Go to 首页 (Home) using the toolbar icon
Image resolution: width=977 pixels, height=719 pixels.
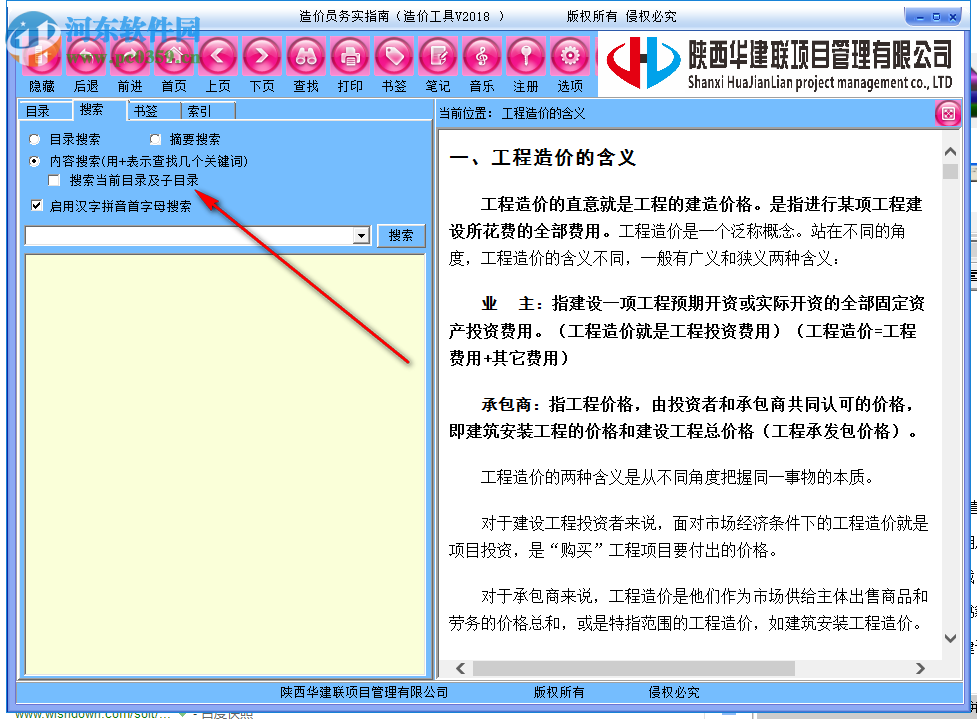[x=174, y=55]
